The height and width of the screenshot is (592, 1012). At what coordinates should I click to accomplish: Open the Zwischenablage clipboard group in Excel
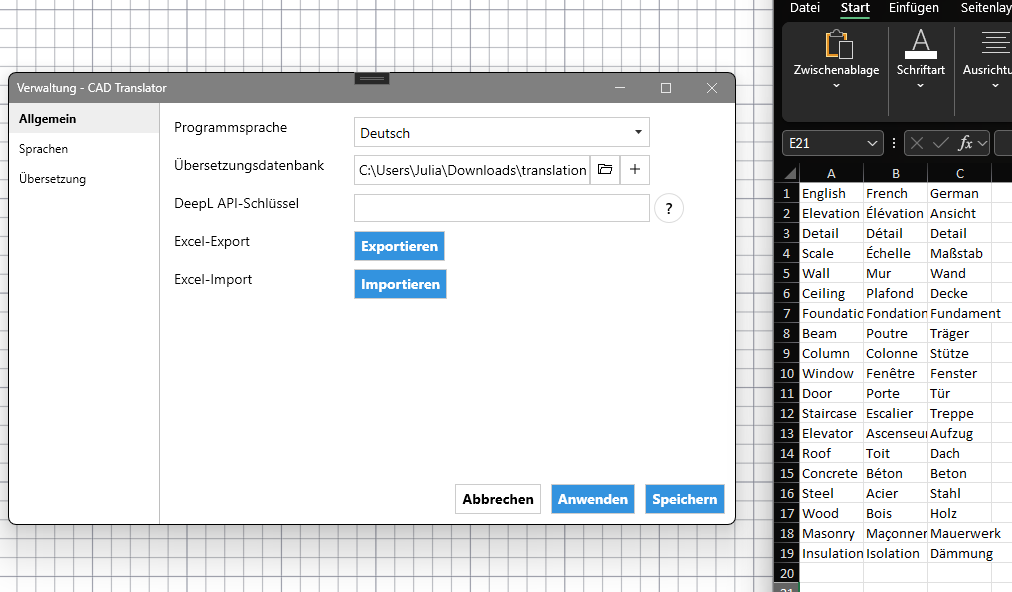point(836,61)
